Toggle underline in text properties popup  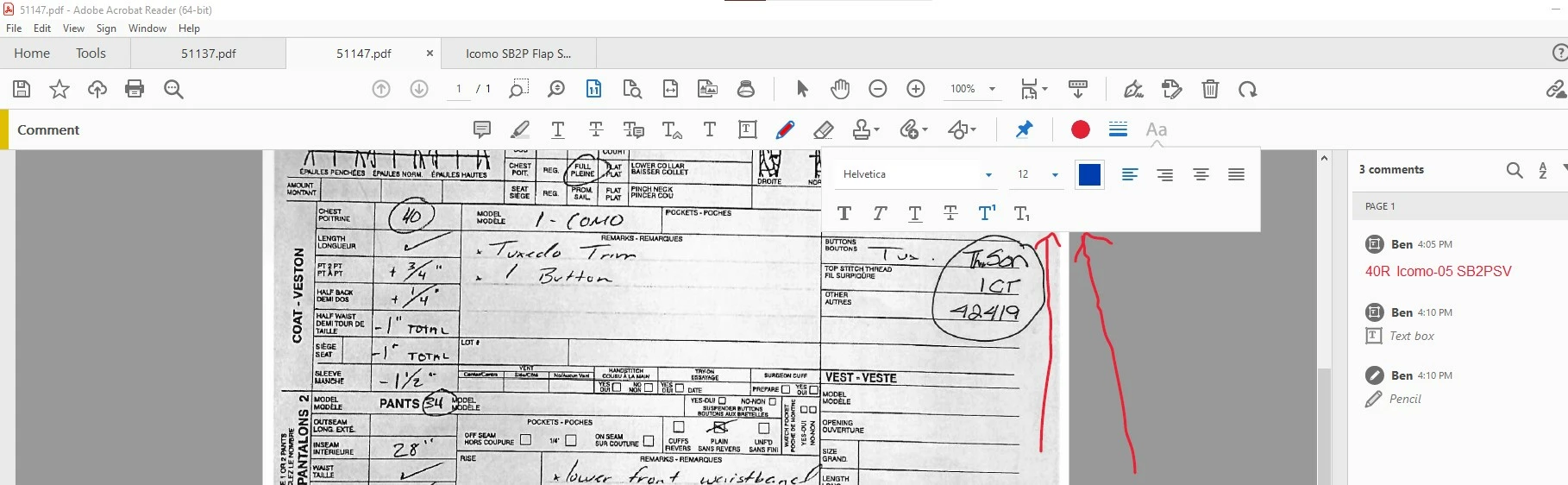click(x=915, y=213)
